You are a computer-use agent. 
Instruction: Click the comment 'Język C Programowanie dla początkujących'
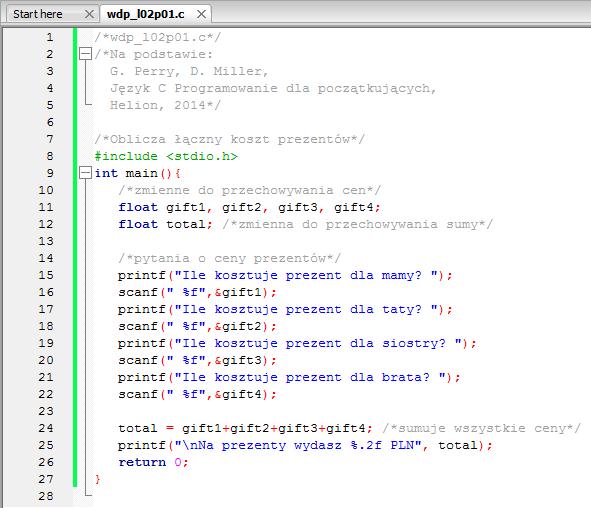[x=273, y=88]
